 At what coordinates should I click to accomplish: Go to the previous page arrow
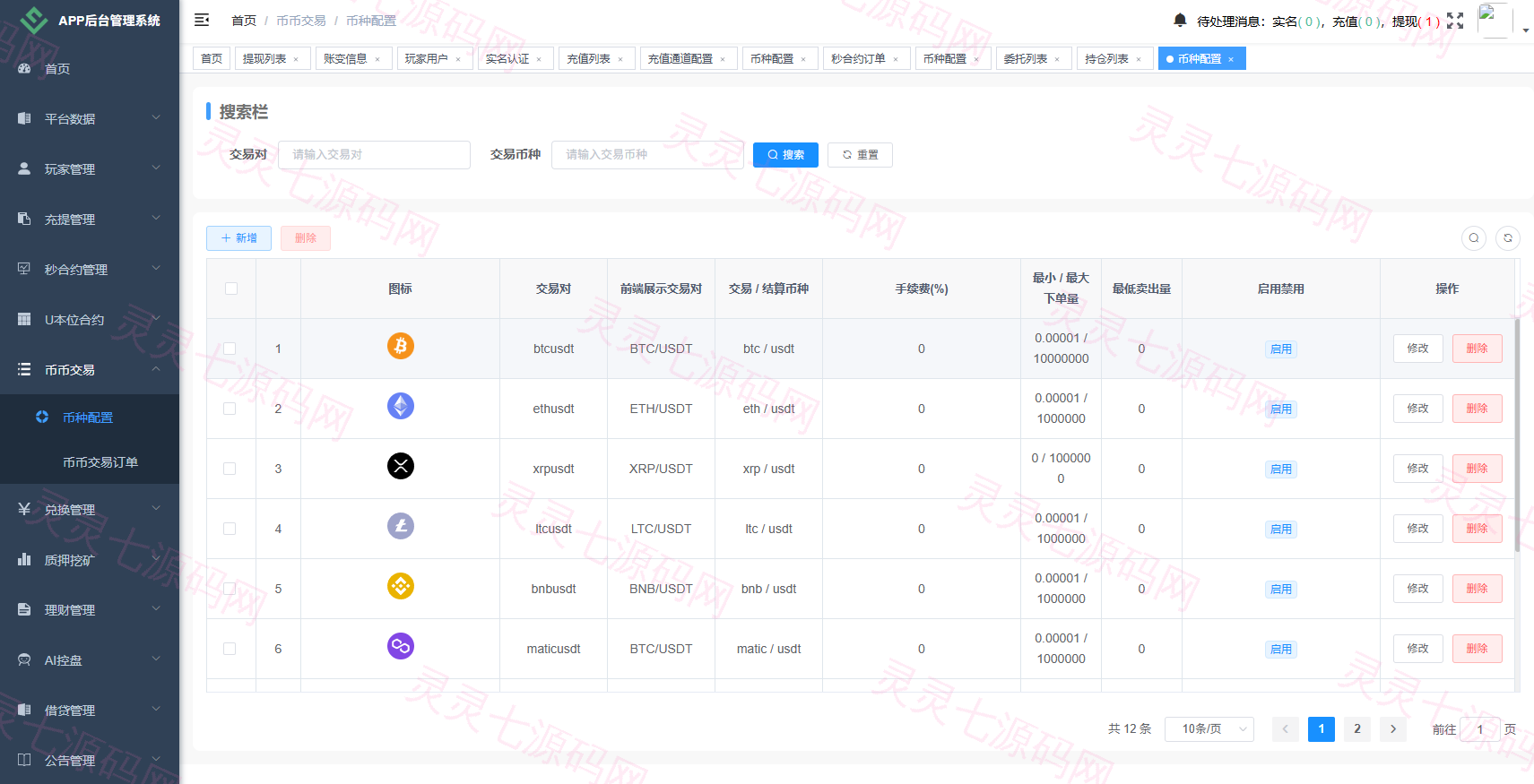1285,729
